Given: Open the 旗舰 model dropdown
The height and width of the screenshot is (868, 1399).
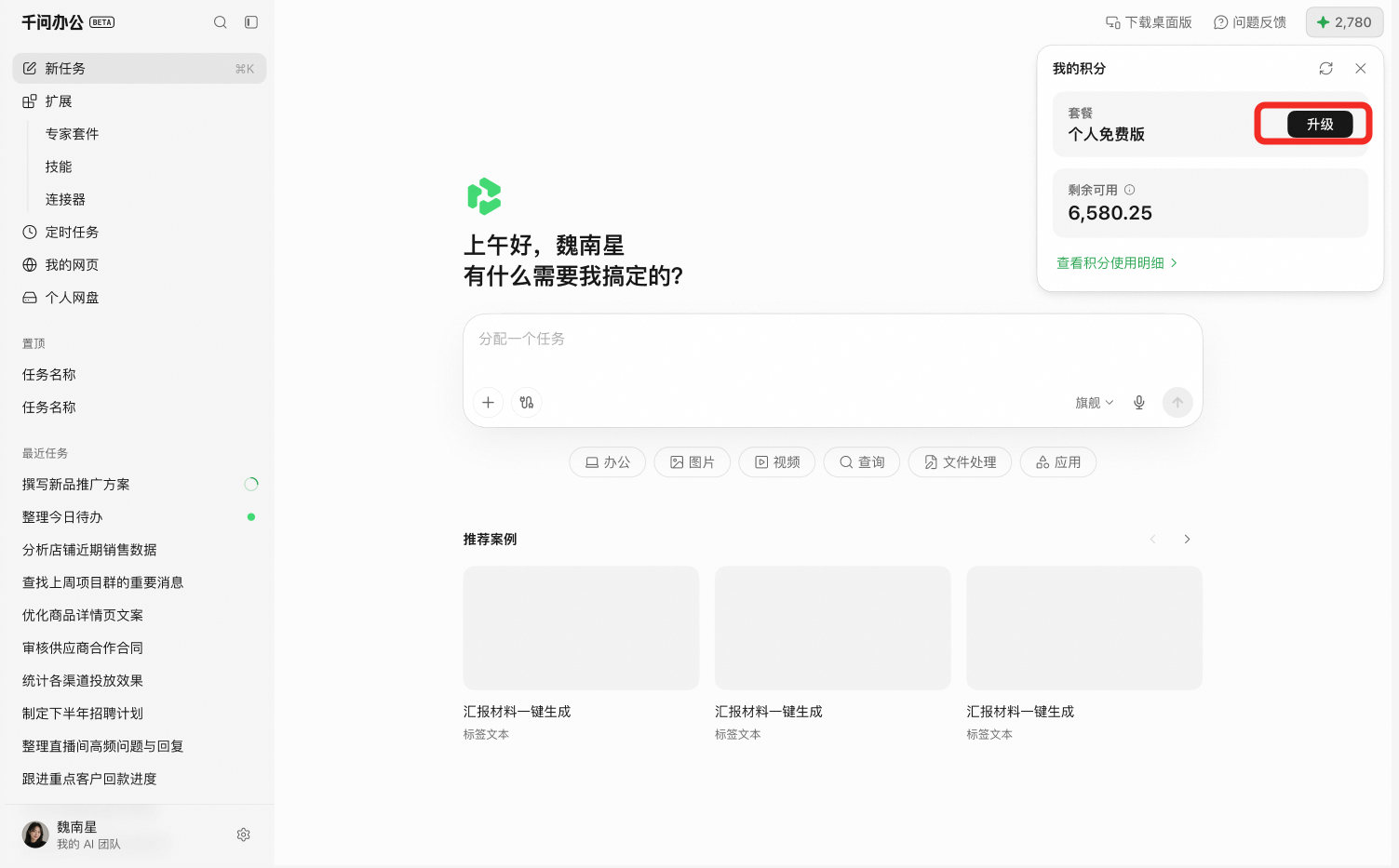Looking at the screenshot, I should tap(1095, 402).
